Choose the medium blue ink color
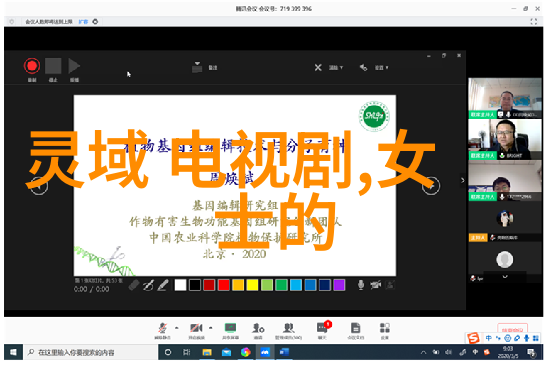 (310, 285)
